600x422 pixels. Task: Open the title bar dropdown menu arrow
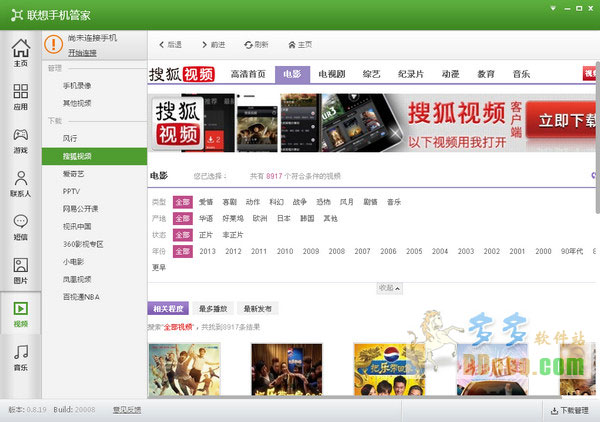point(553,8)
